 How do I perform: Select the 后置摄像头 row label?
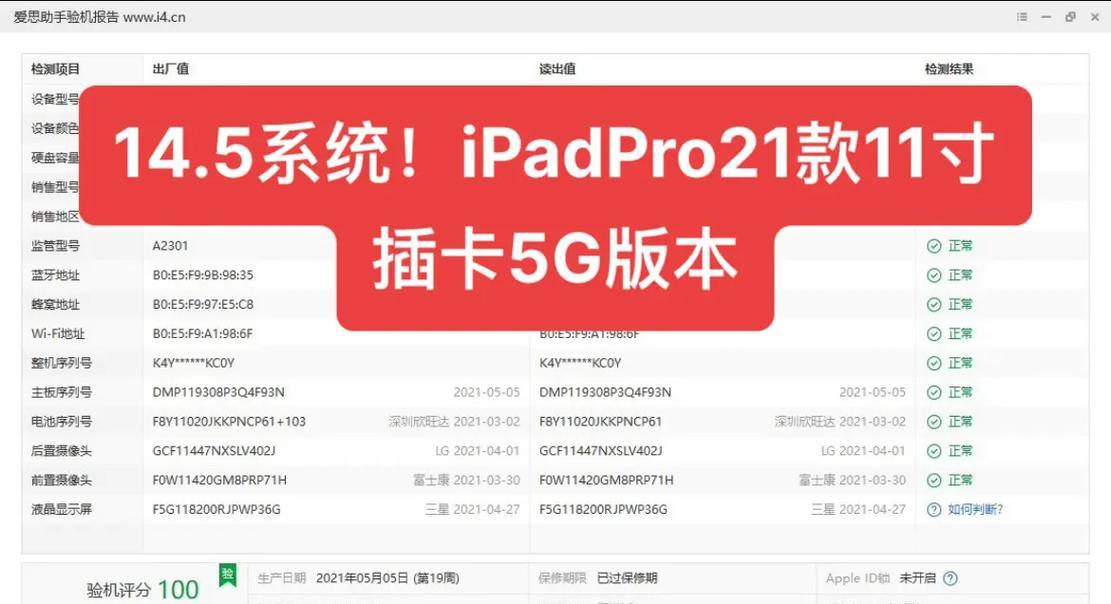coord(62,451)
